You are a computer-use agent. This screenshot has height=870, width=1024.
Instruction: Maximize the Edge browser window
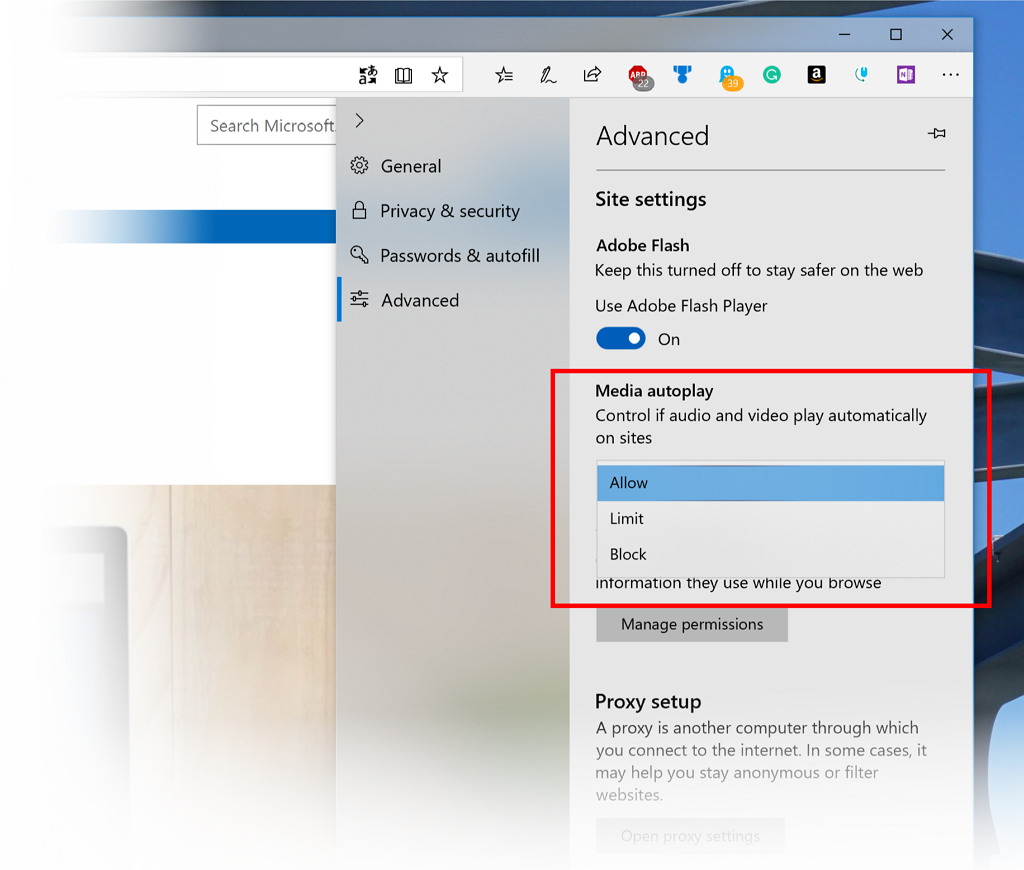(x=896, y=34)
